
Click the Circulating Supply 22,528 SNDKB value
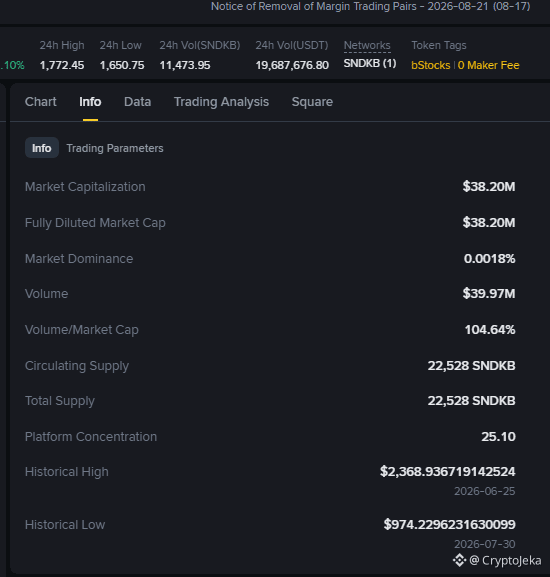click(472, 366)
